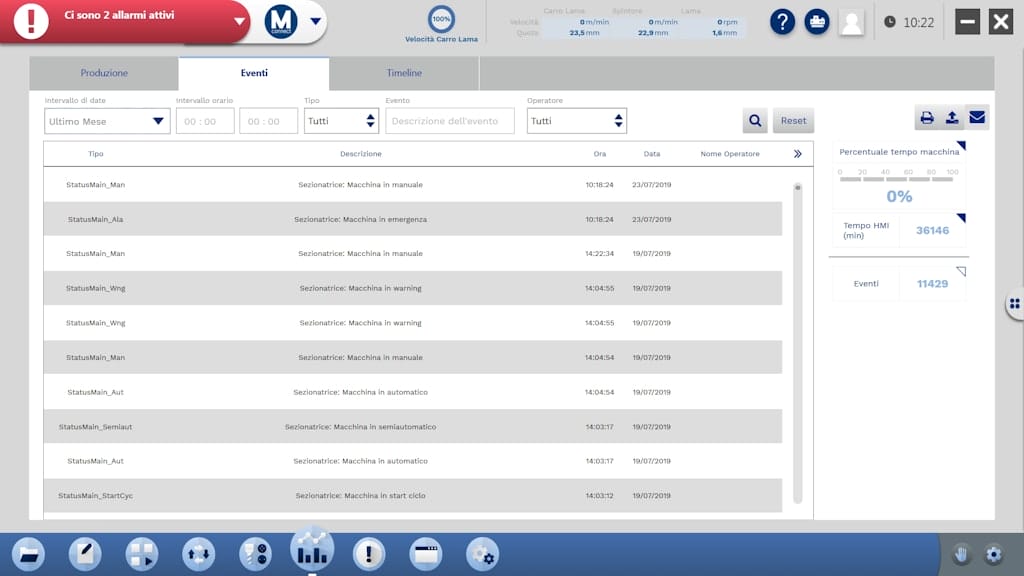Image resolution: width=1024 pixels, height=576 pixels.
Task: Send events by email envelope icon
Action: 977,118
